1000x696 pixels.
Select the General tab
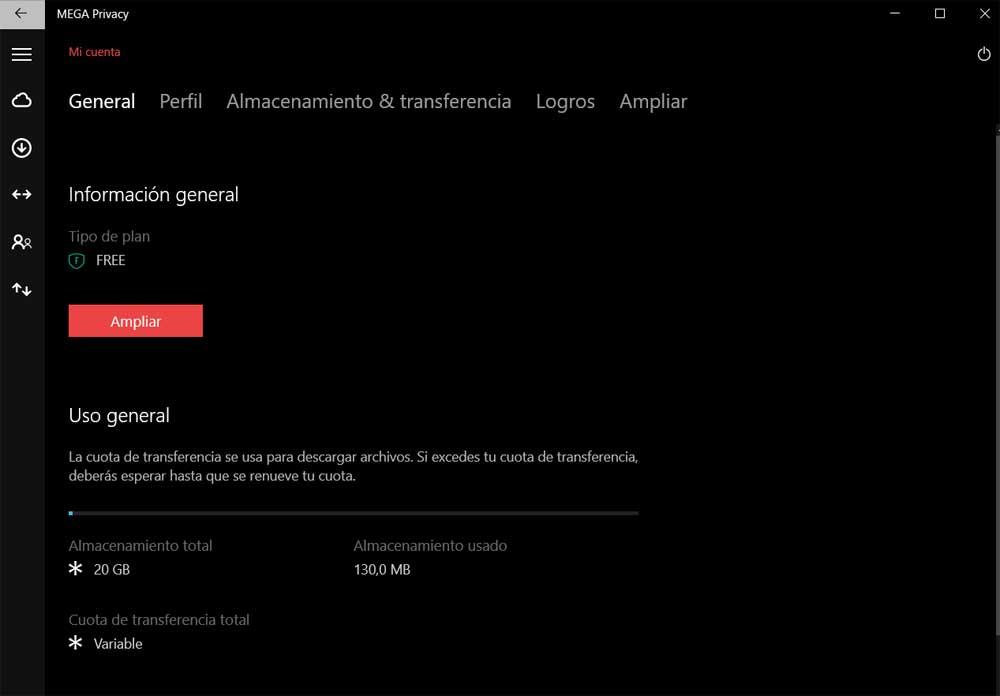[x=102, y=101]
